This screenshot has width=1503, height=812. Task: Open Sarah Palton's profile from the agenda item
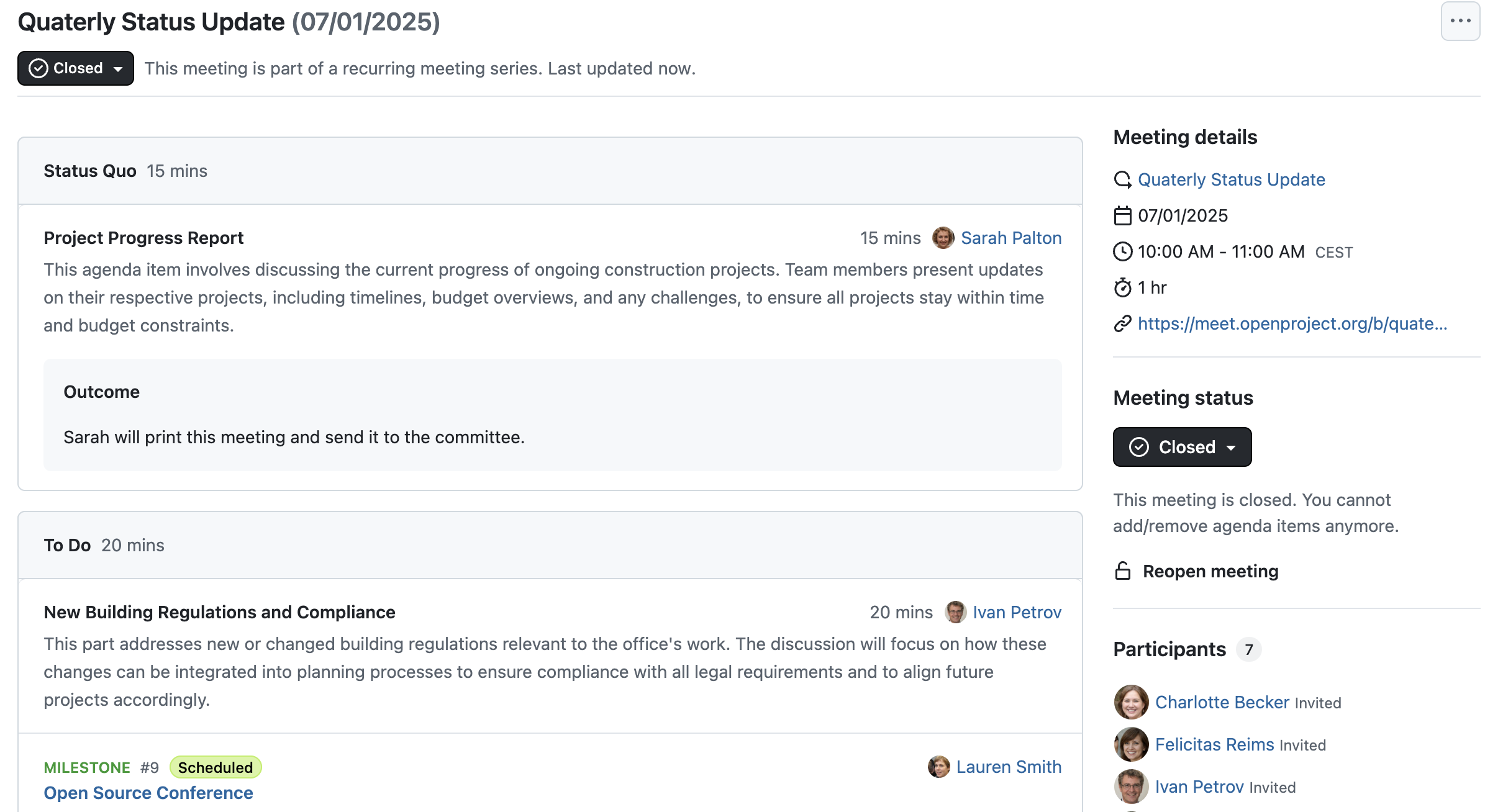1011,238
